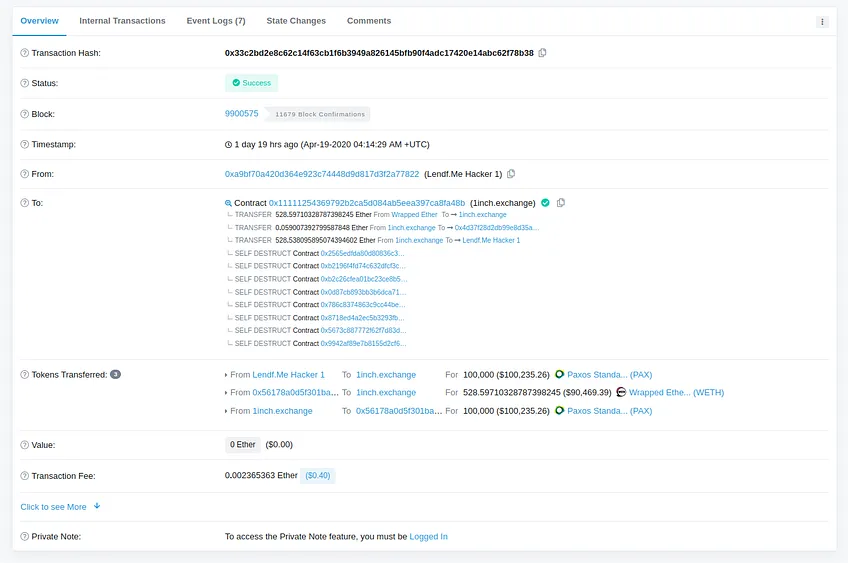Click the PAX token icon in third transfer row

(x=560, y=410)
